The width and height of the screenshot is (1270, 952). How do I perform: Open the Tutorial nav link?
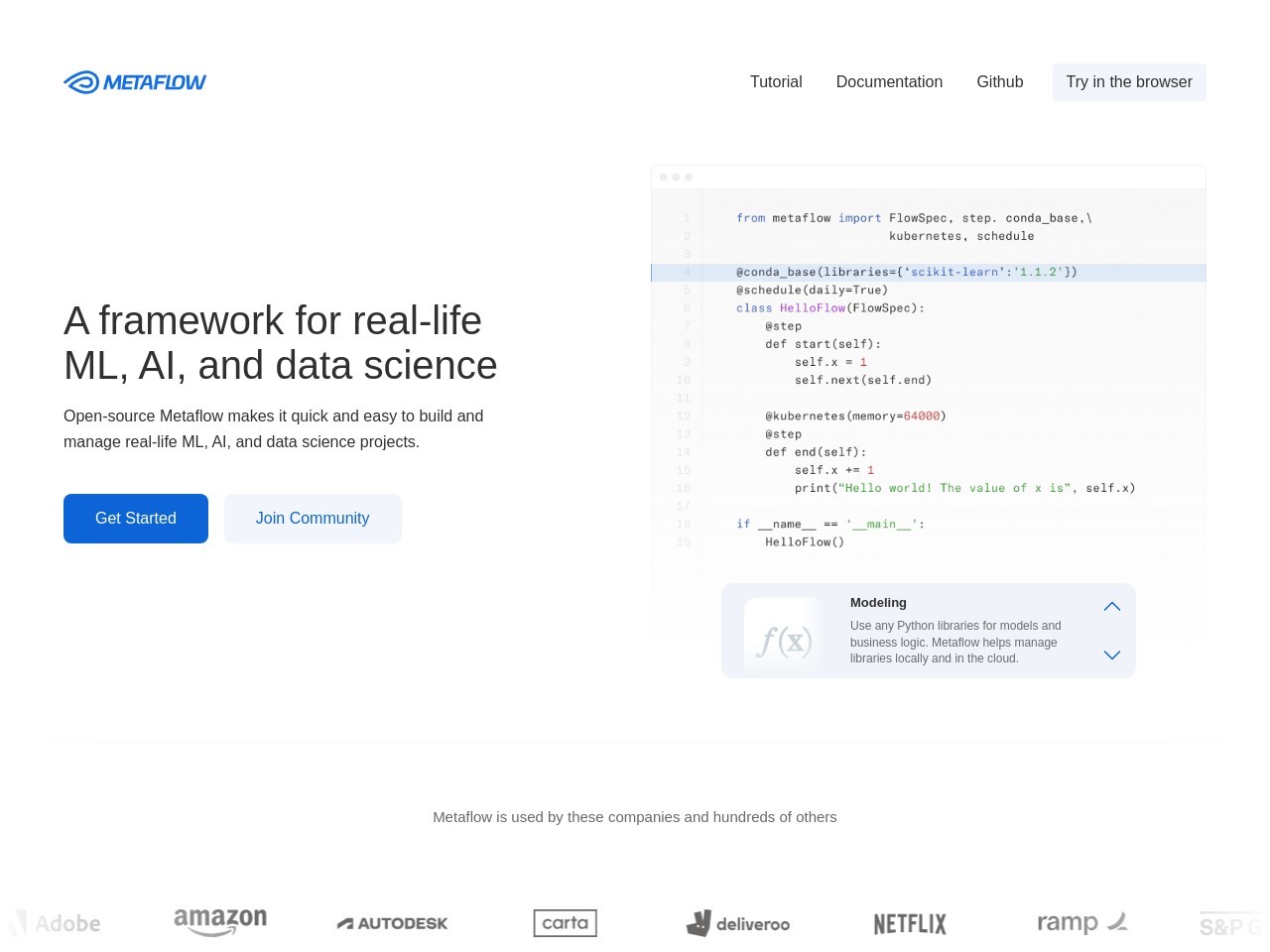click(x=776, y=82)
